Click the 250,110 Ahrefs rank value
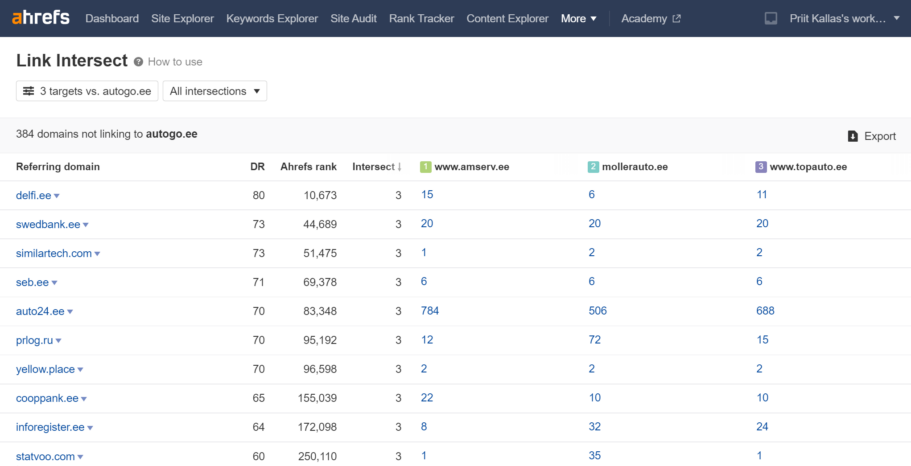 pos(317,457)
